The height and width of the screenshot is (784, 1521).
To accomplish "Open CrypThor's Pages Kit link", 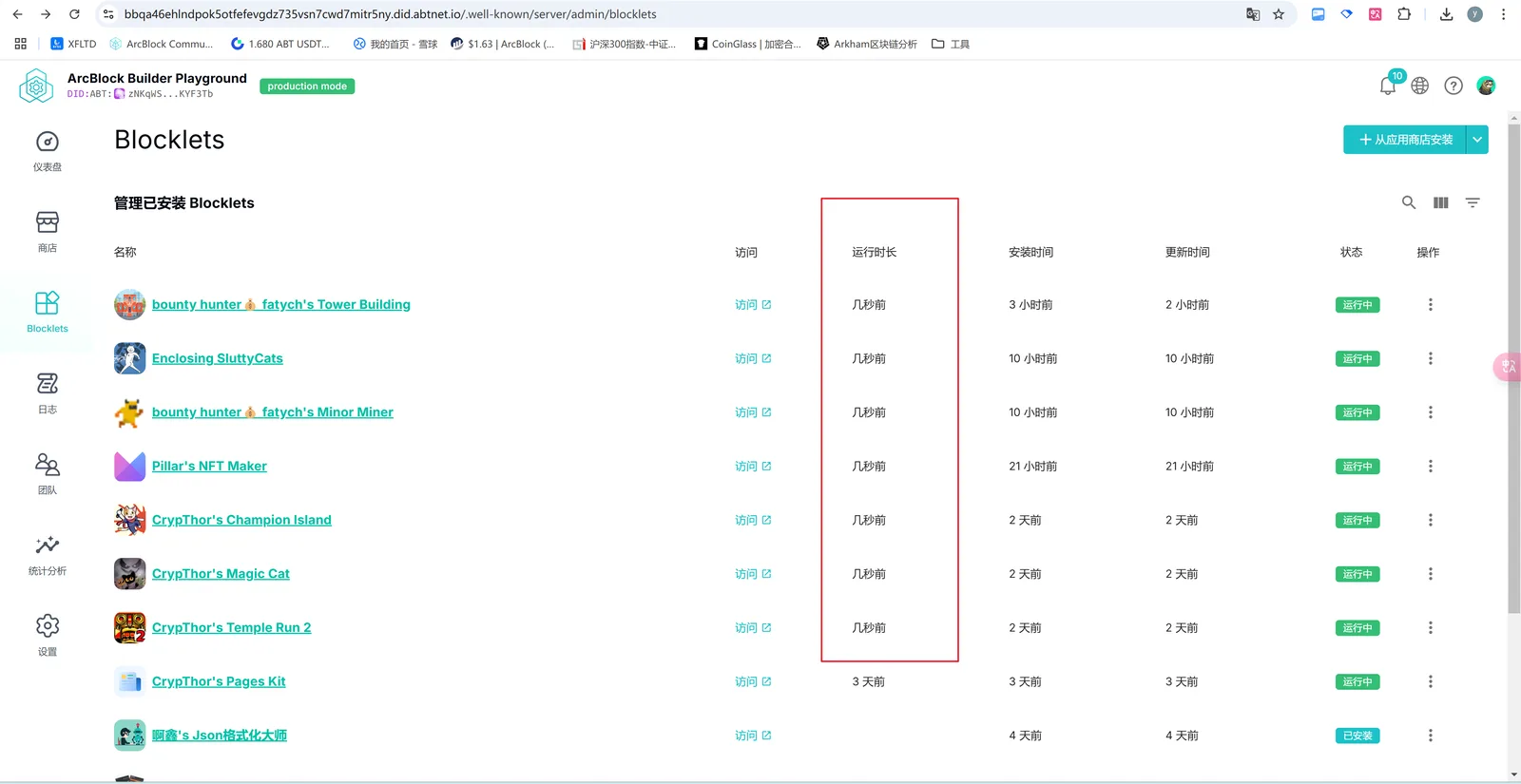I will pyautogui.click(x=219, y=681).
